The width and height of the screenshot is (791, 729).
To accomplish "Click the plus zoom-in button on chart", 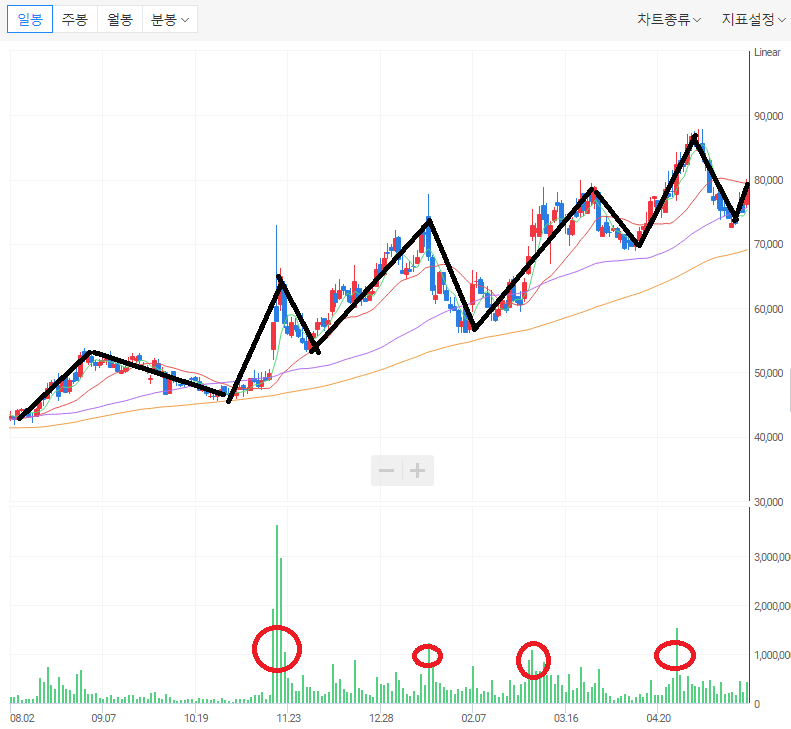I will [x=417, y=471].
